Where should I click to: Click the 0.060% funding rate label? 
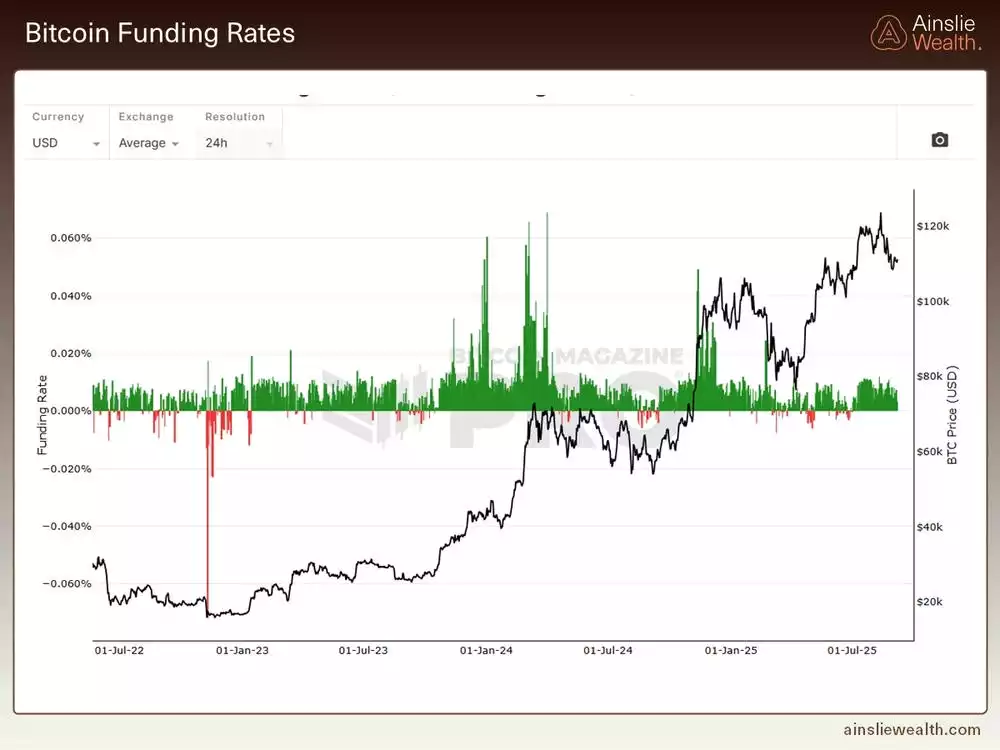[x=71, y=238]
